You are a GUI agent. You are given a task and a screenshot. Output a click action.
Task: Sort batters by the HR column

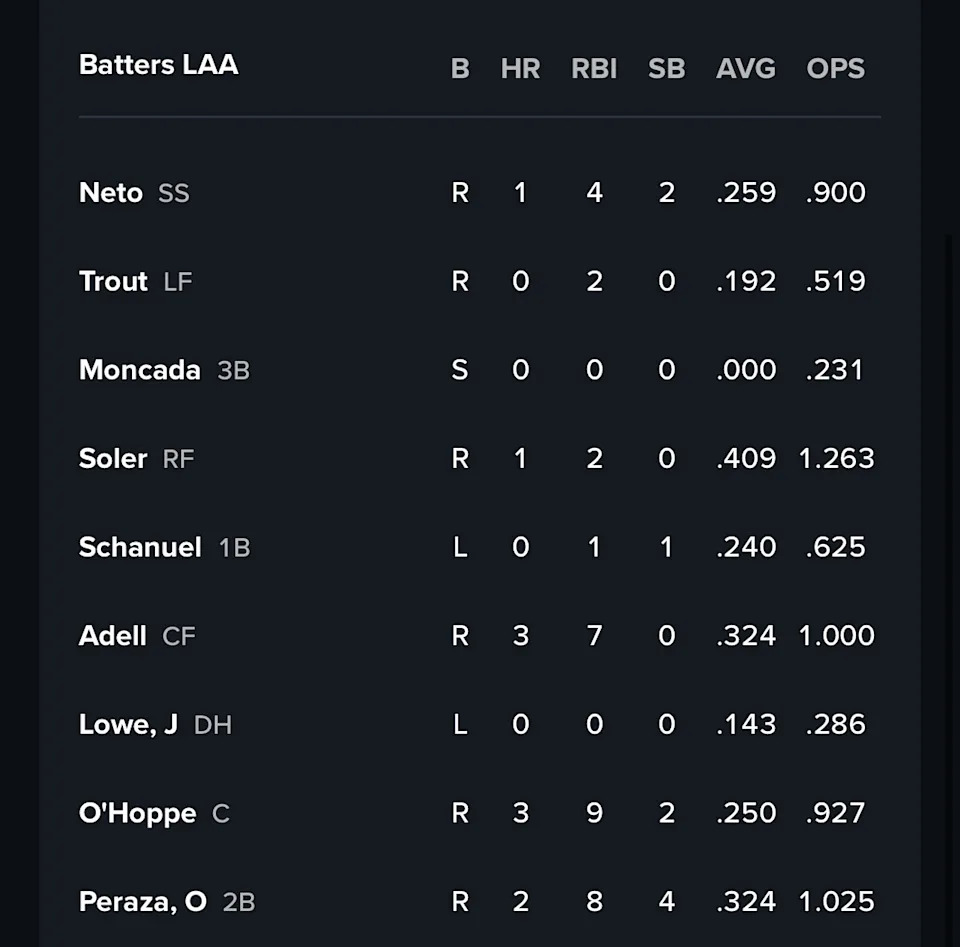520,68
